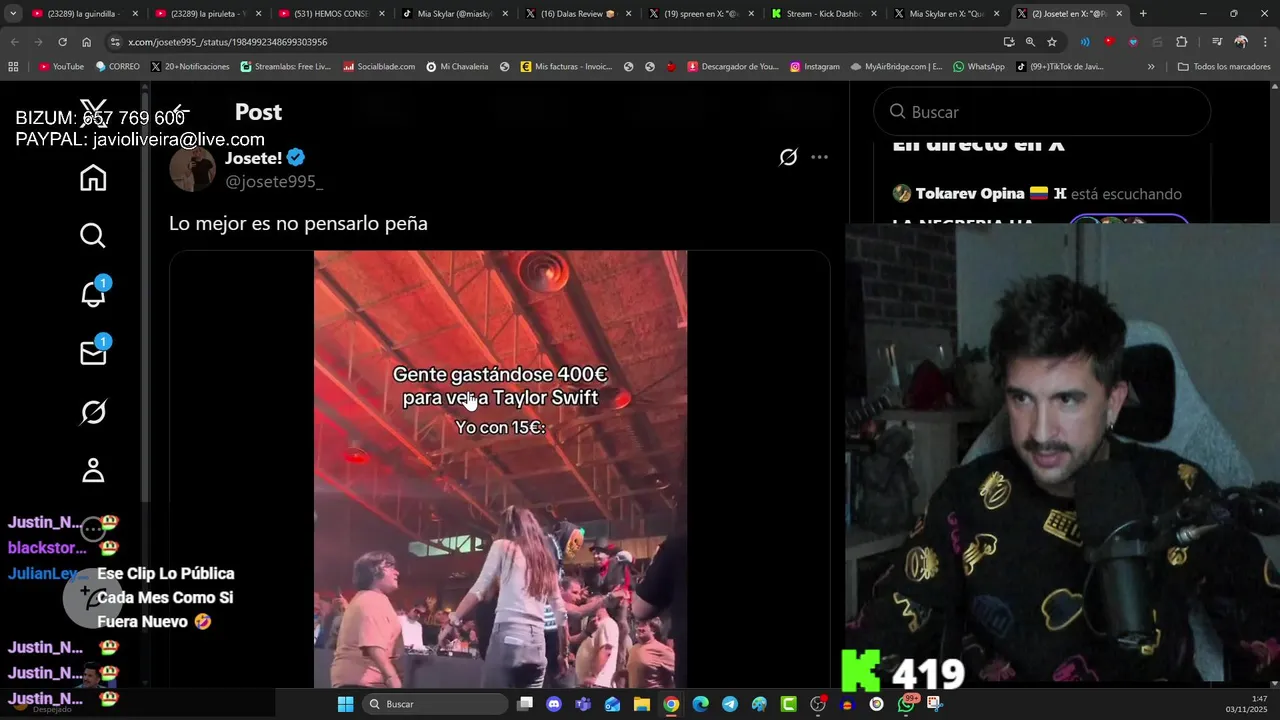Open the three-dot menu on Josete's post
The width and height of the screenshot is (1280, 720).
tap(819, 157)
